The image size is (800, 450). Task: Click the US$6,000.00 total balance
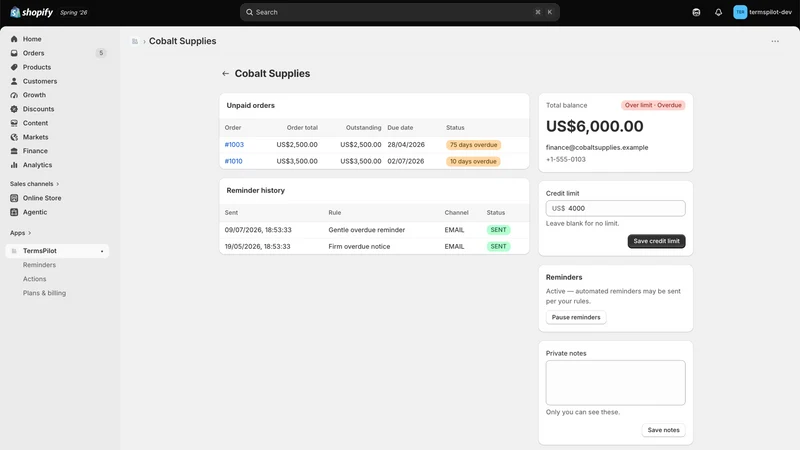pyautogui.click(x=594, y=126)
